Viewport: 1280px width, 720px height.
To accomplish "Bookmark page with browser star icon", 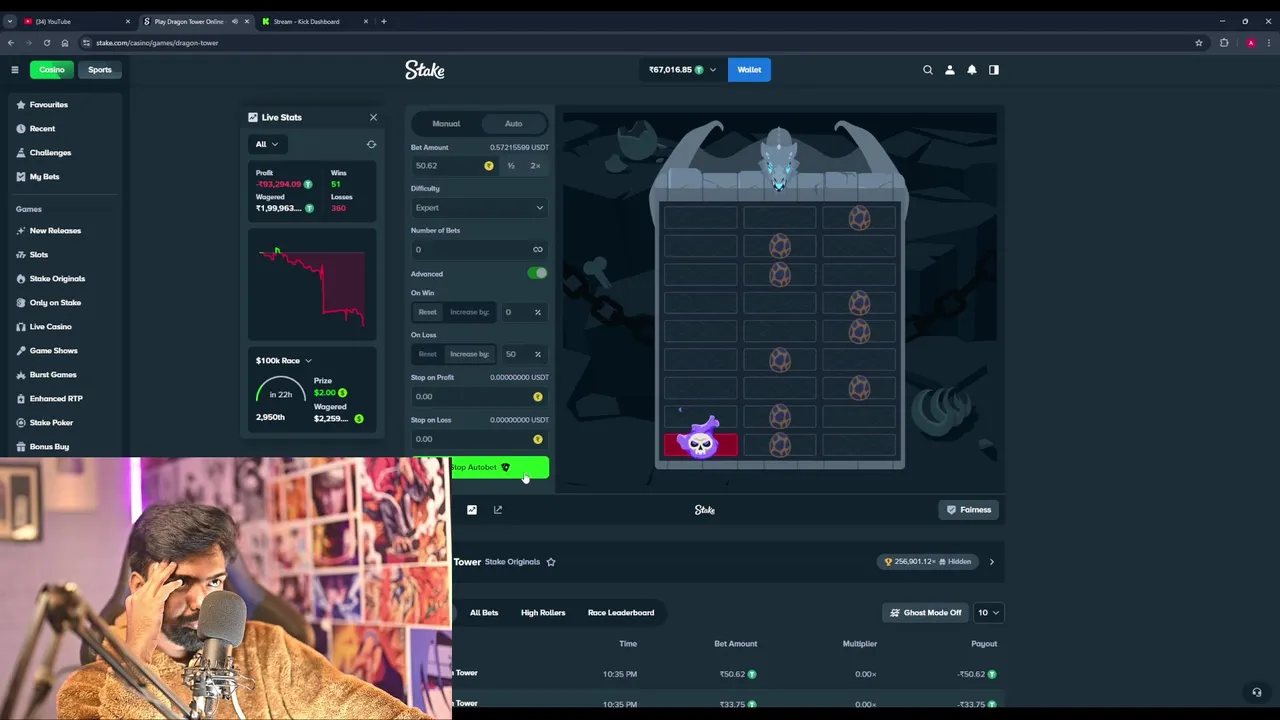I will (x=1199, y=43).
